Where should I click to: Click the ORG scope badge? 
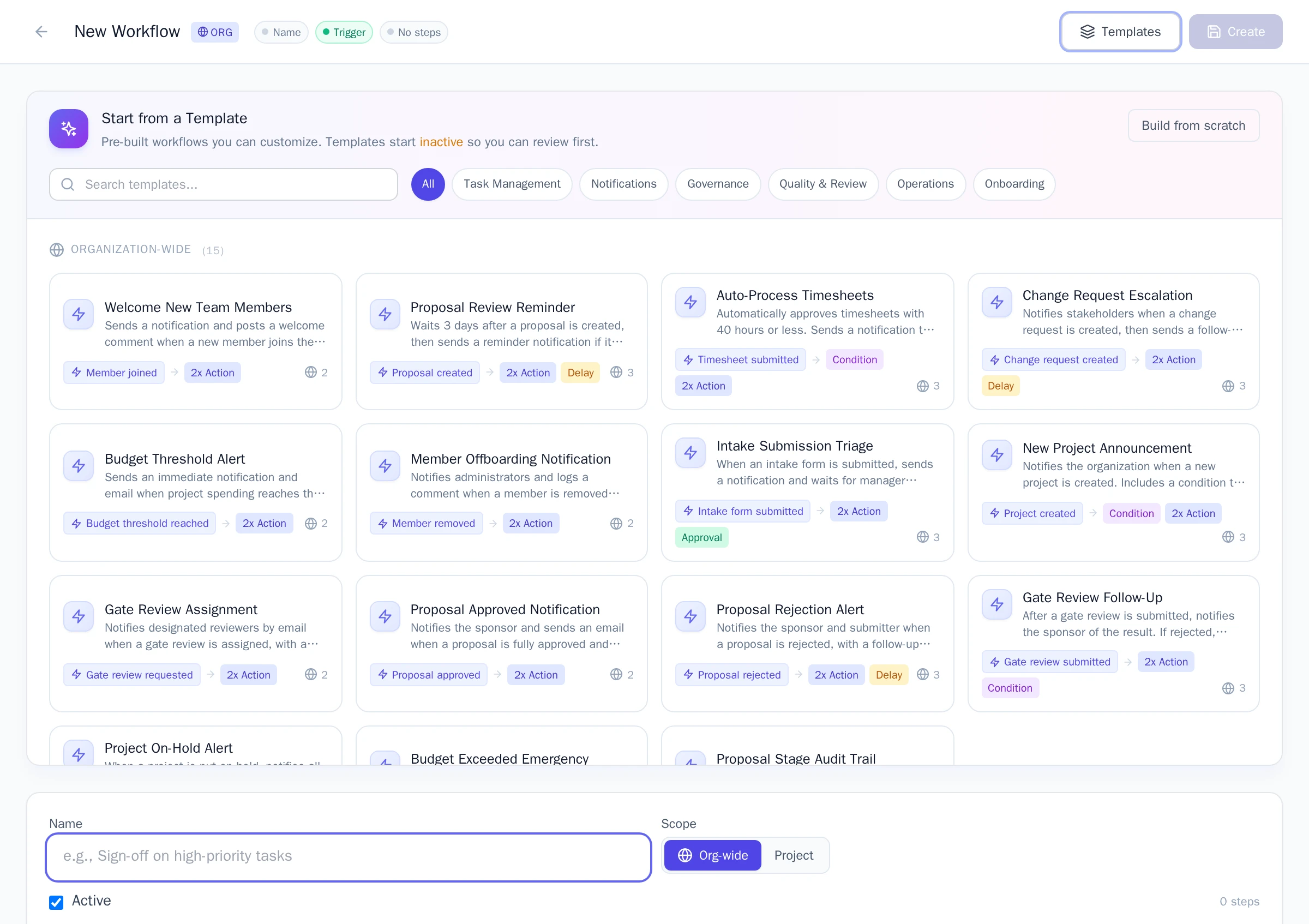(x=215, y=33)
